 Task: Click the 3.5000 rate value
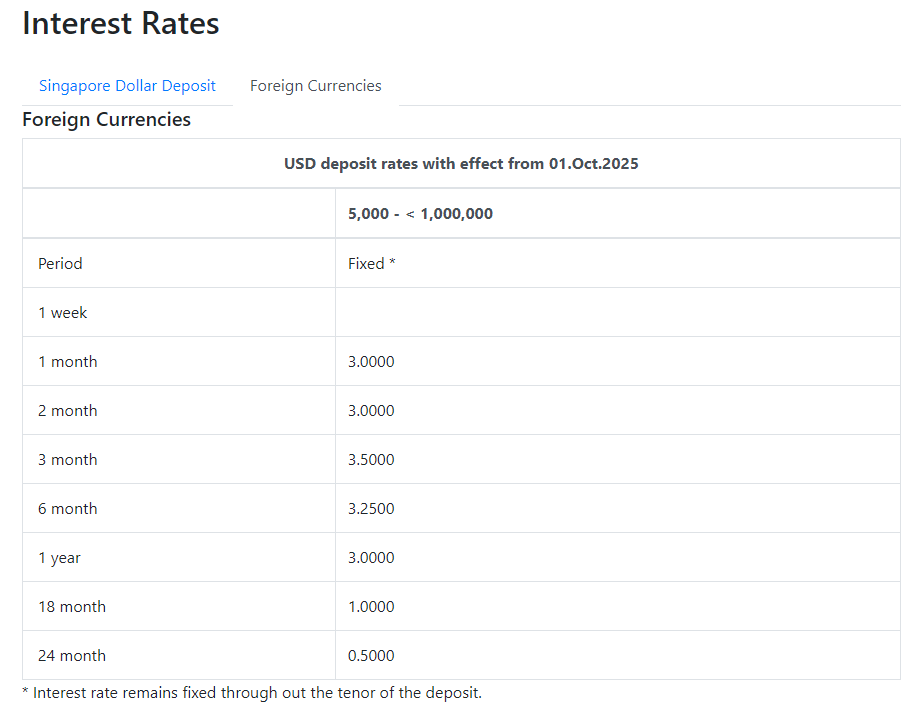tap(371, 460)
